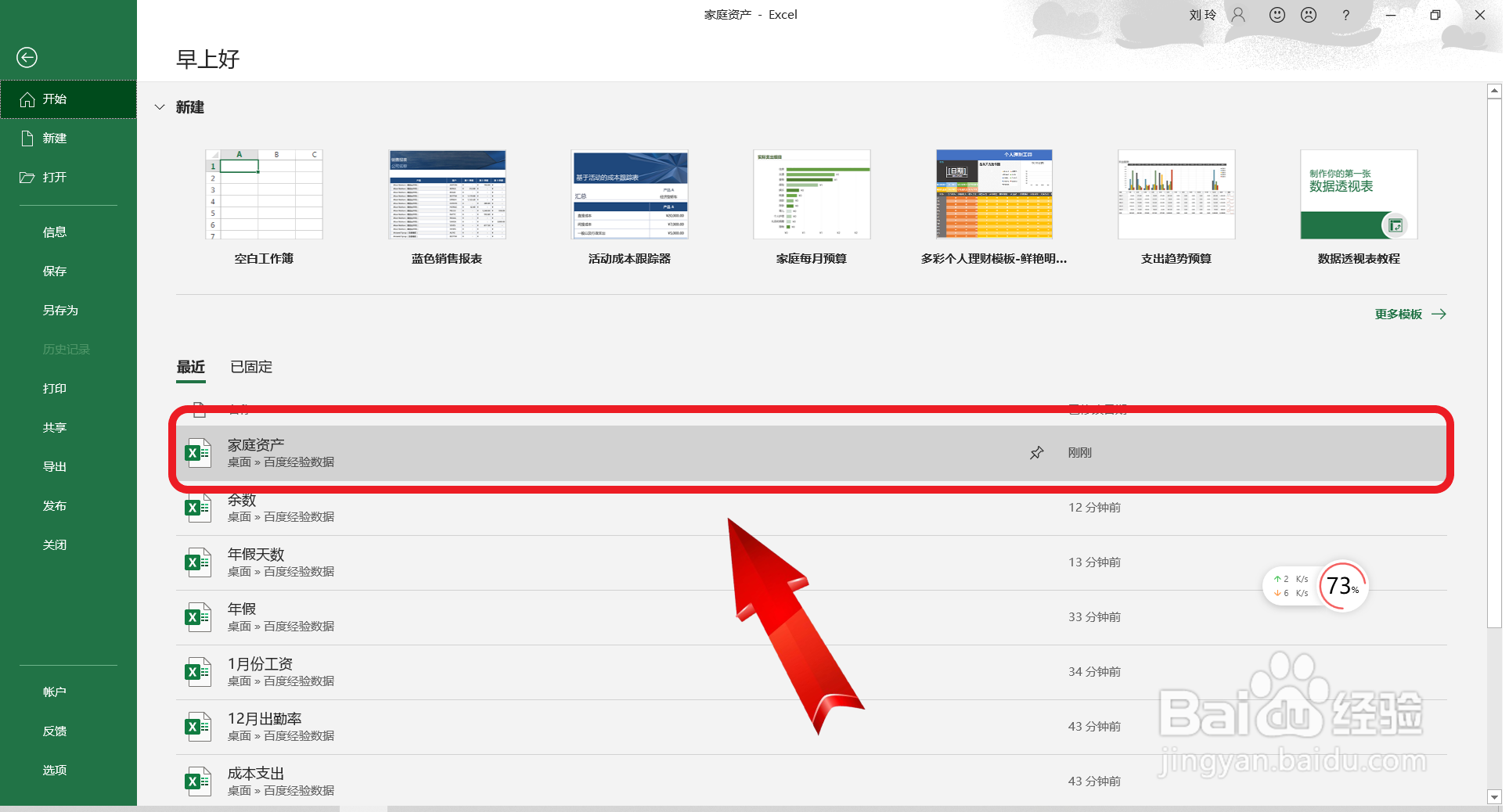Click the Excel icon beside 成本支出

[198, 781]
